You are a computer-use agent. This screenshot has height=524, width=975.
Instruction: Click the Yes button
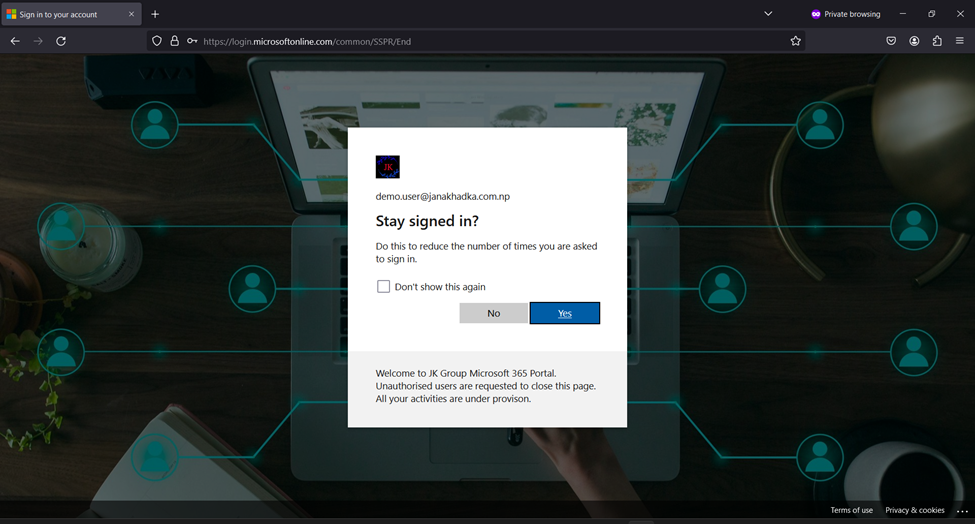[565, 313]
